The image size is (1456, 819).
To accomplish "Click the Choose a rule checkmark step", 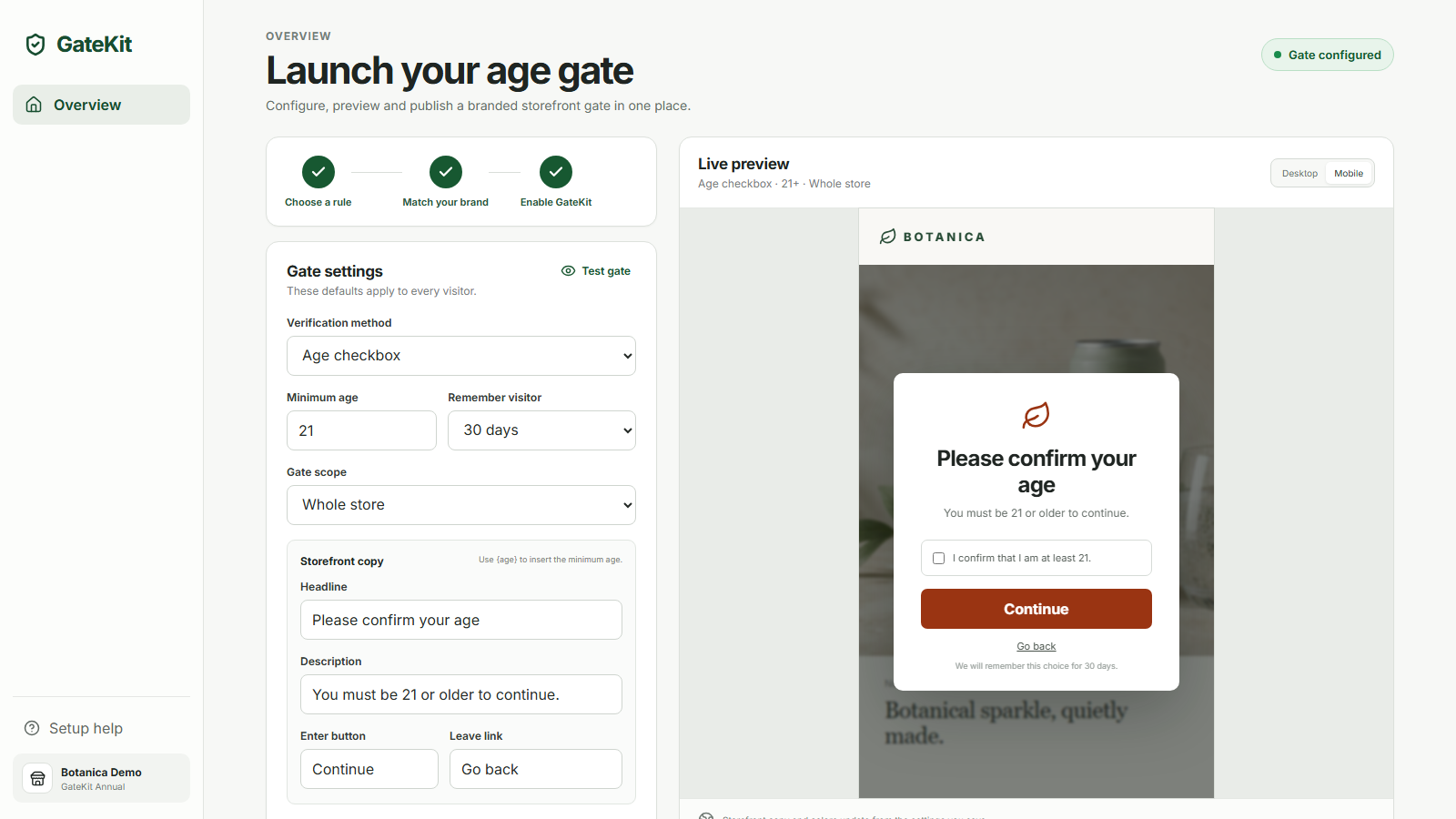I will (x=318, y=172).
